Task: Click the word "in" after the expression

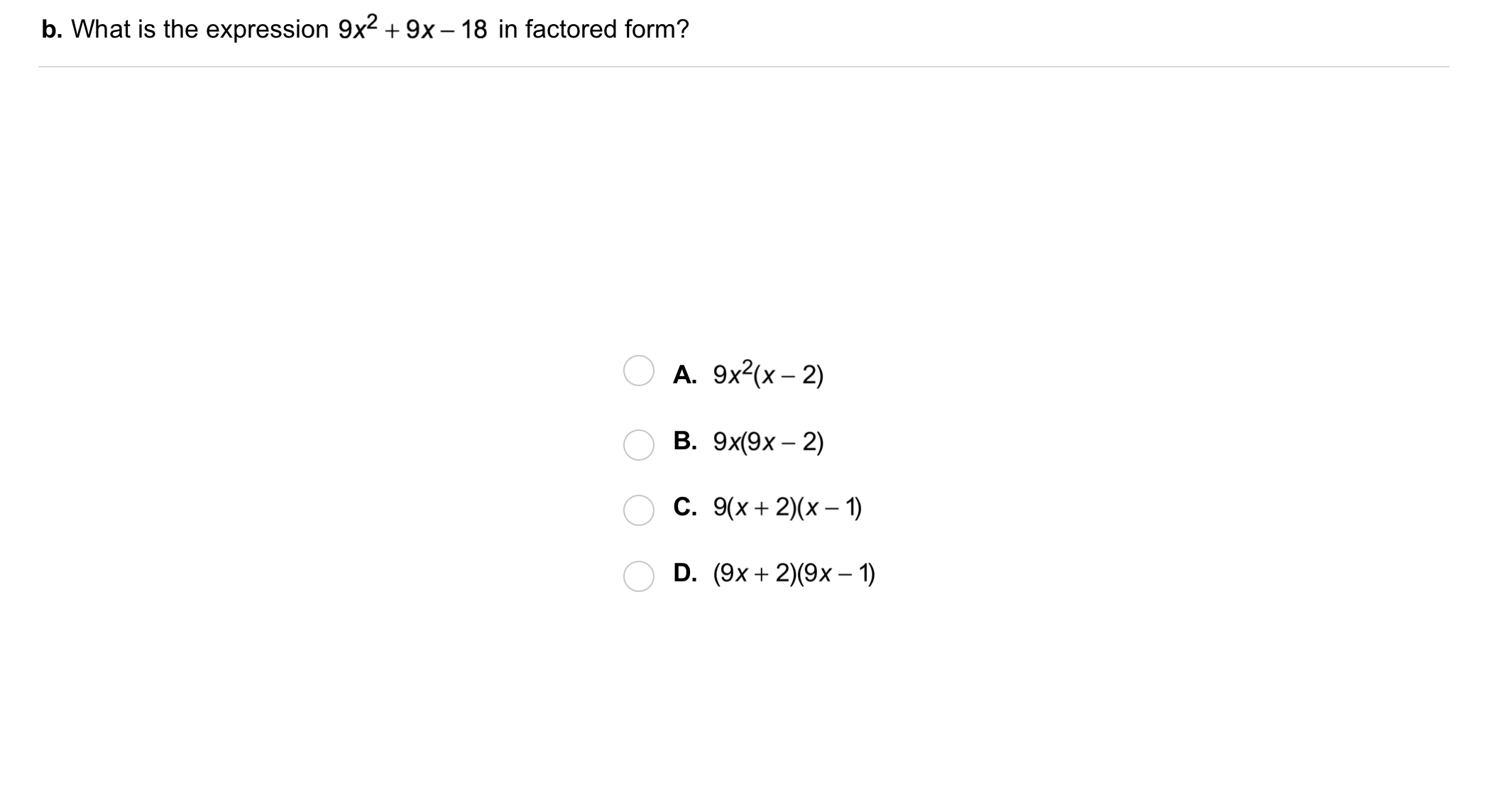Action: (x=508, y=29)
